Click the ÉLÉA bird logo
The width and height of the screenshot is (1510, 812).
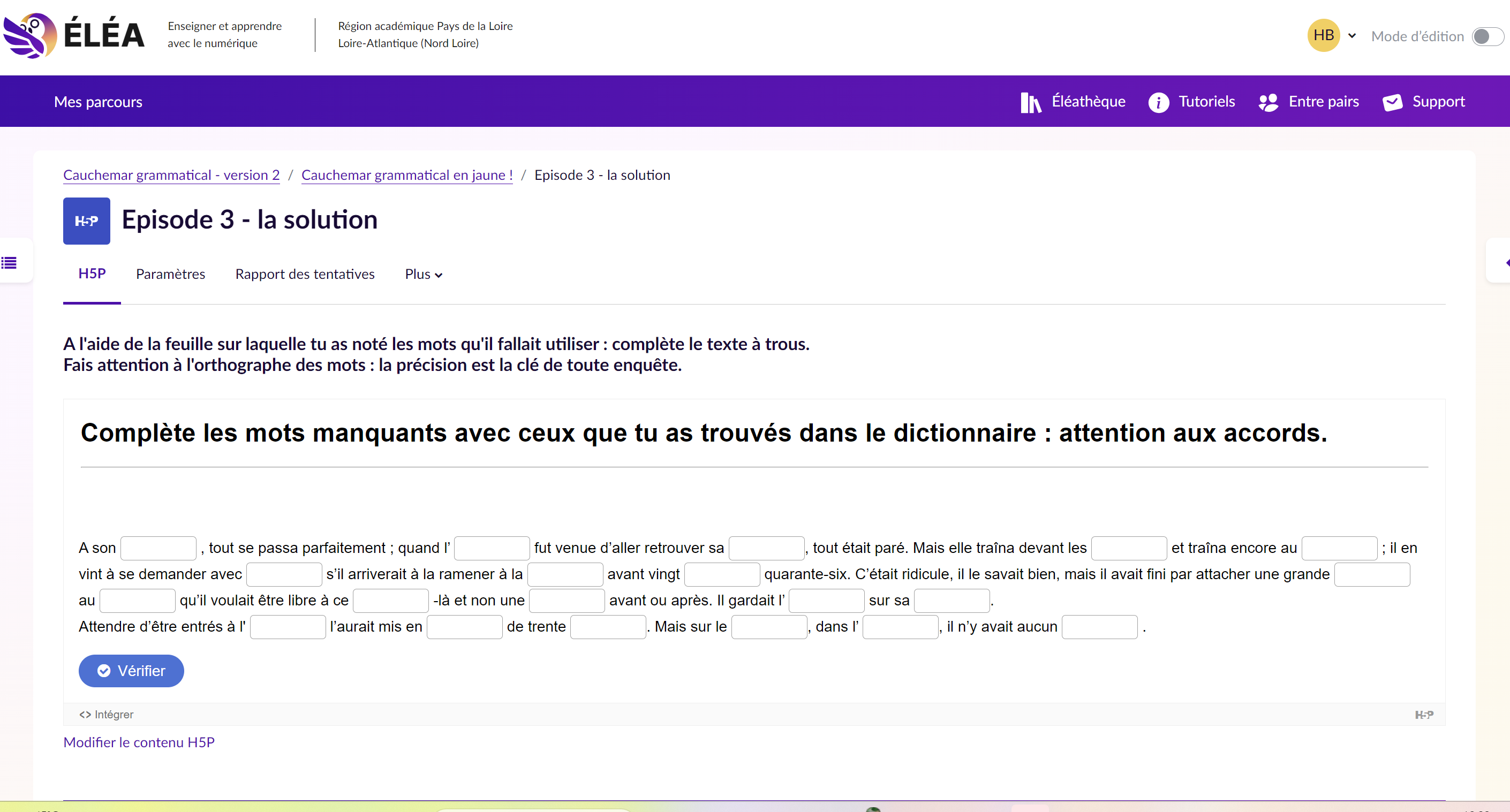click(31, 35)
